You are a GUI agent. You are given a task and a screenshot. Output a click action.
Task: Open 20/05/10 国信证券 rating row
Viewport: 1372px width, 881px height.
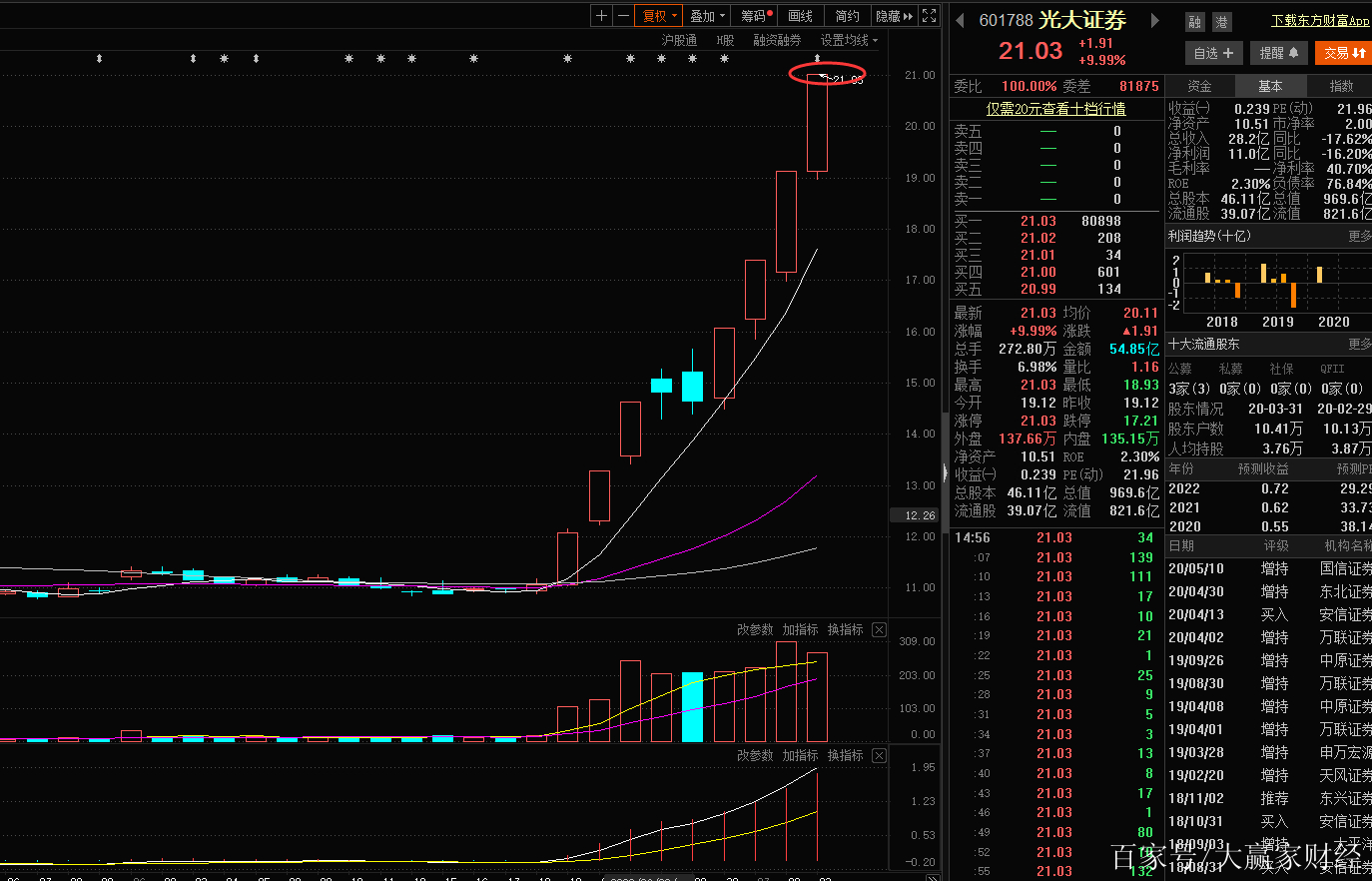pyautogui.click(x=1269, y=568)
